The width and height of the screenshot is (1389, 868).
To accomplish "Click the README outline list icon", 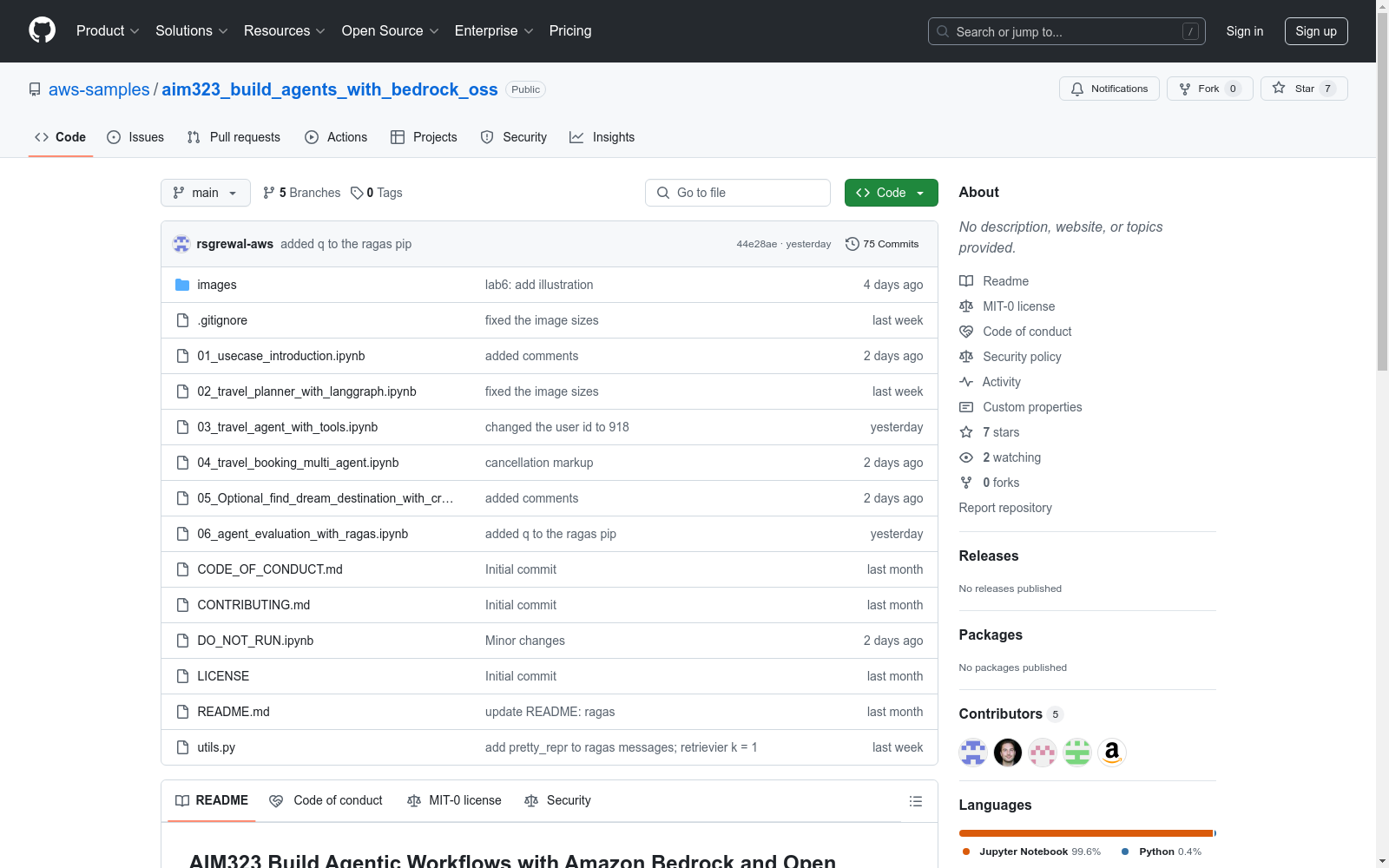I will [x=915, y=801].
